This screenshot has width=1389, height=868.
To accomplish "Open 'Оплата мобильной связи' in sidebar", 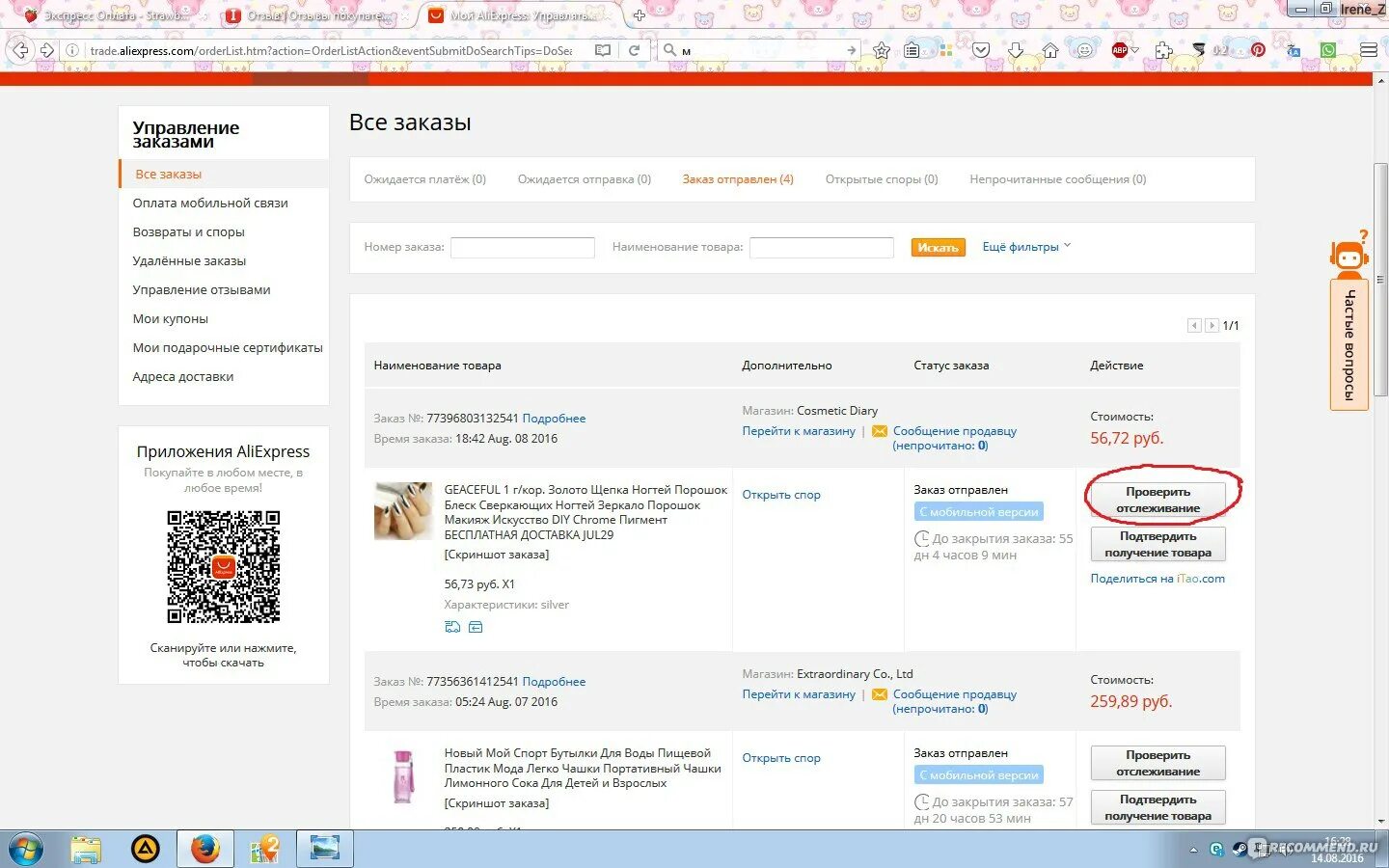I will coord(210,203).
